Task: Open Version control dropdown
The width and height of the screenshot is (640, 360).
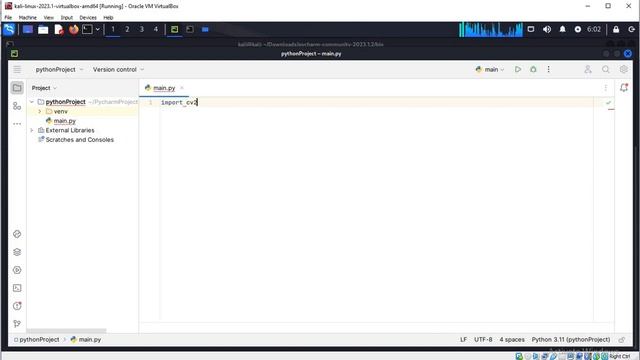Action: [x=118, y=70]
